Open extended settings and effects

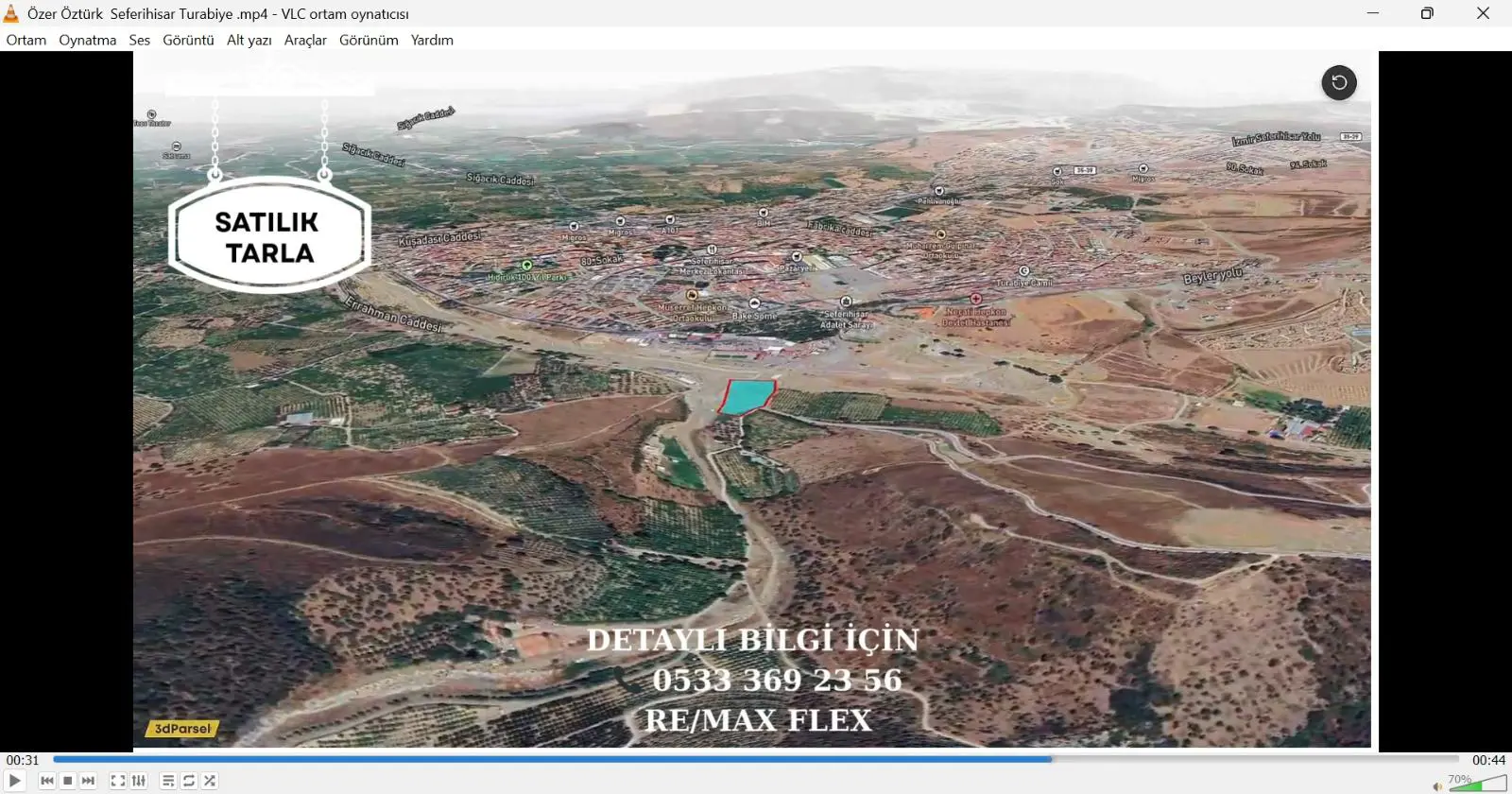[139, 781]
